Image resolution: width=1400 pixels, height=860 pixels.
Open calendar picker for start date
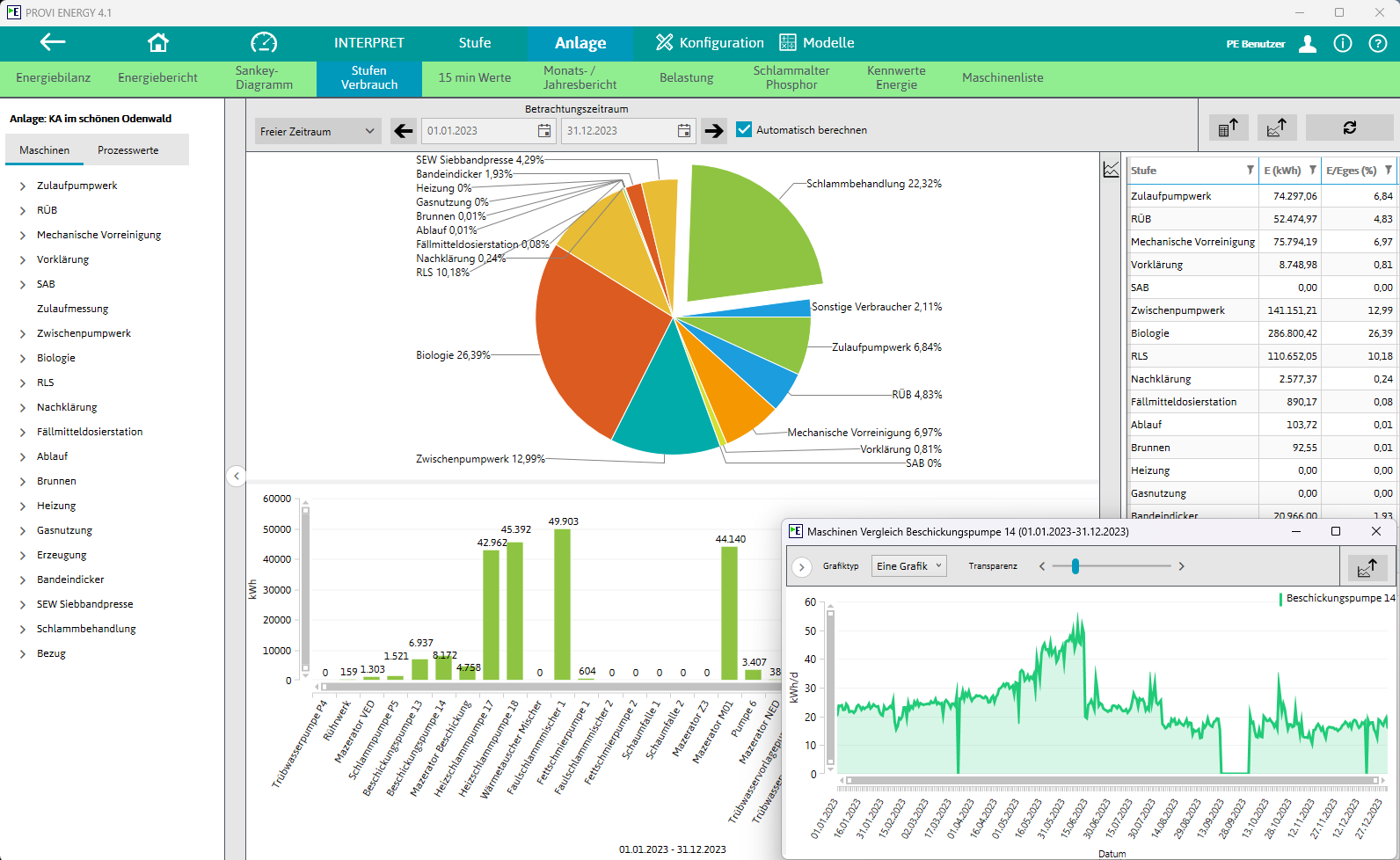point(544,131)
